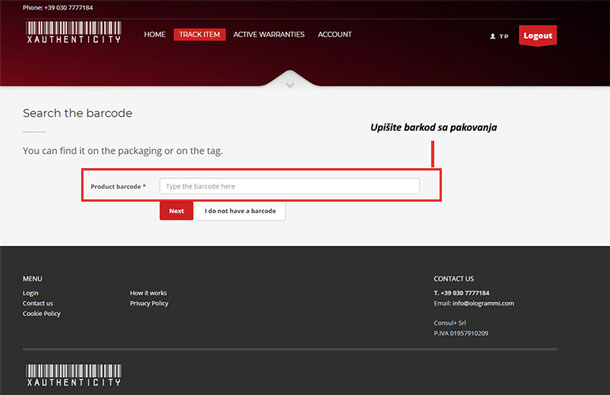610x395 pixels.
Task: Click the XAuthenticity logo in the header
Action: tap(74, 32)
